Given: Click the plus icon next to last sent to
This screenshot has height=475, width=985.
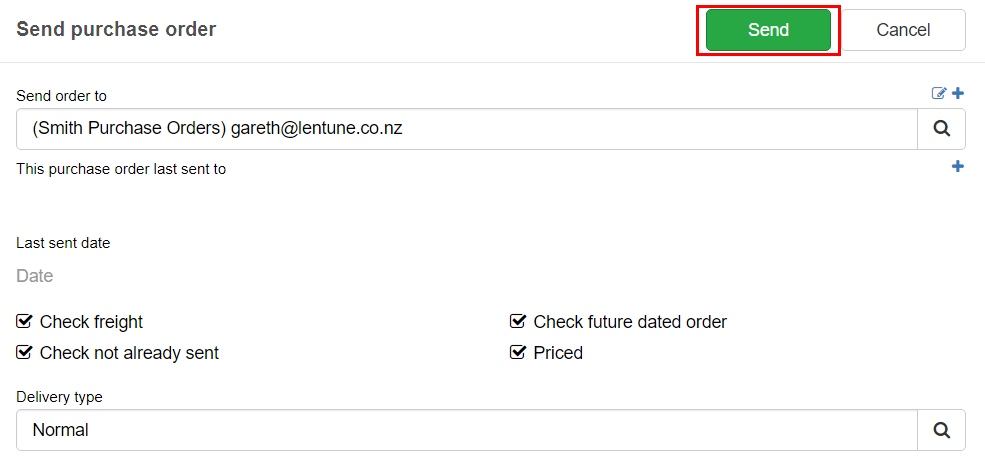Looking at the screenshot, I should [958, 167].
